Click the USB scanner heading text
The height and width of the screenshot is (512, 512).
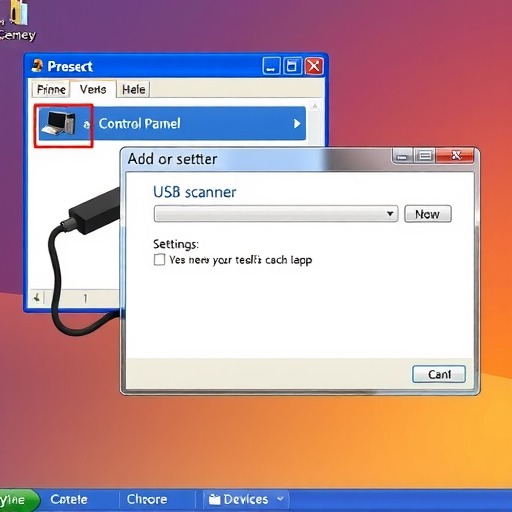[195, 192]
